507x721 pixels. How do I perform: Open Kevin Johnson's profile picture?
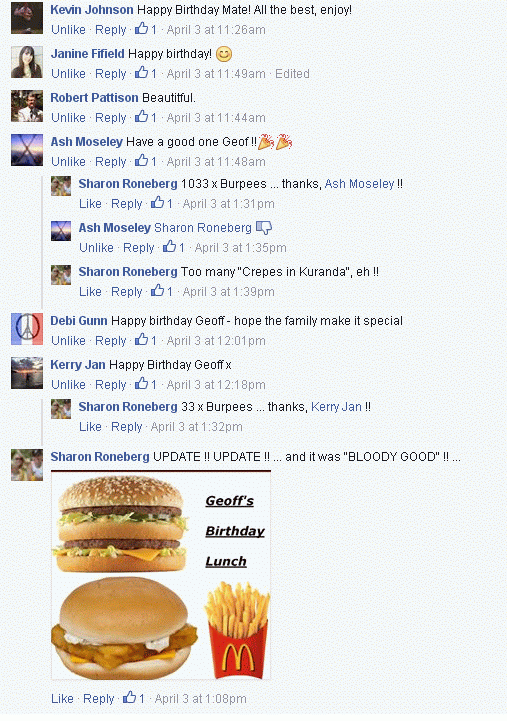[27, 18]
